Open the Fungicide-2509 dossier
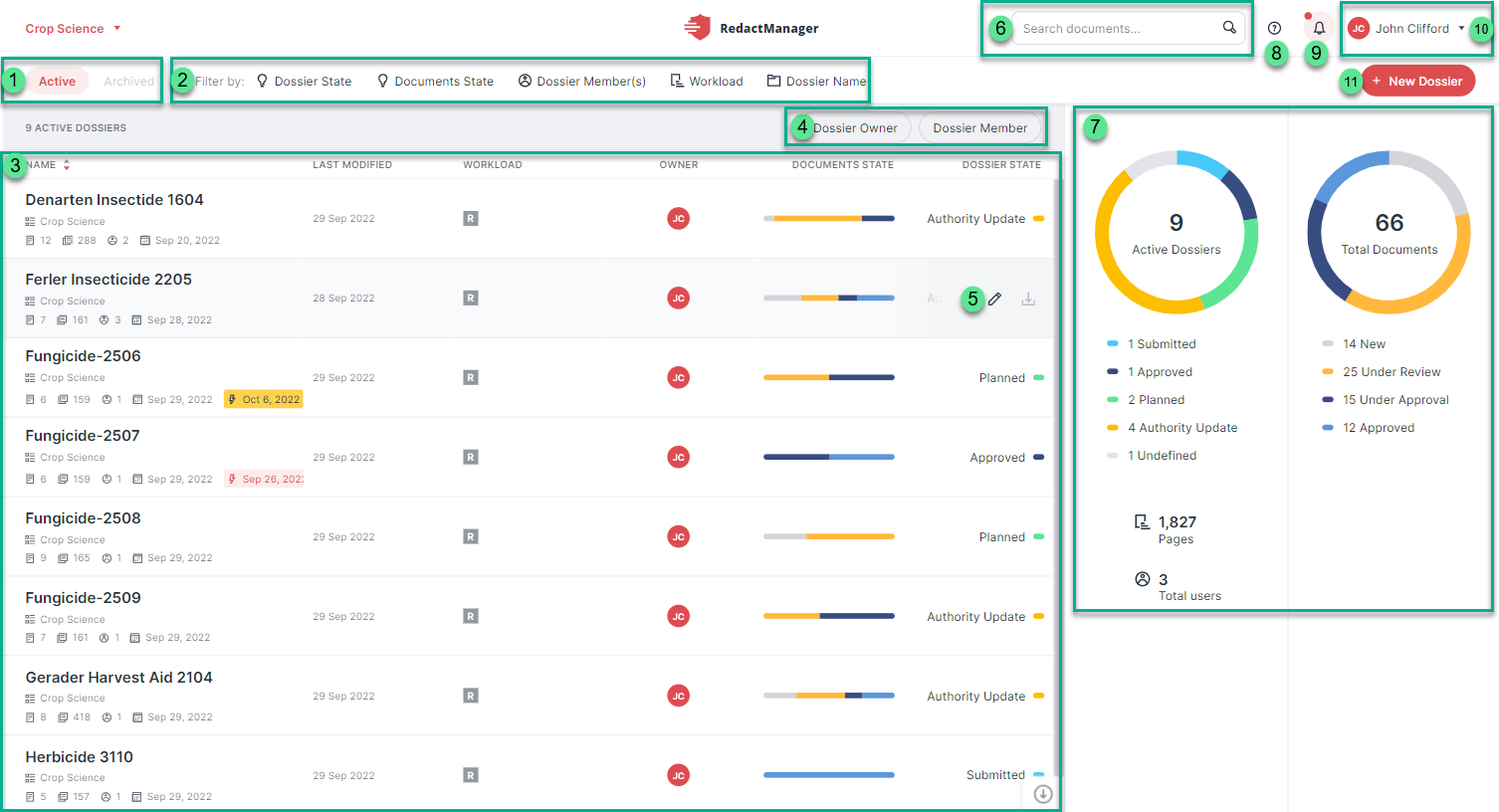The height and width of the screenshot is (812, 1499). coord(83,597)
